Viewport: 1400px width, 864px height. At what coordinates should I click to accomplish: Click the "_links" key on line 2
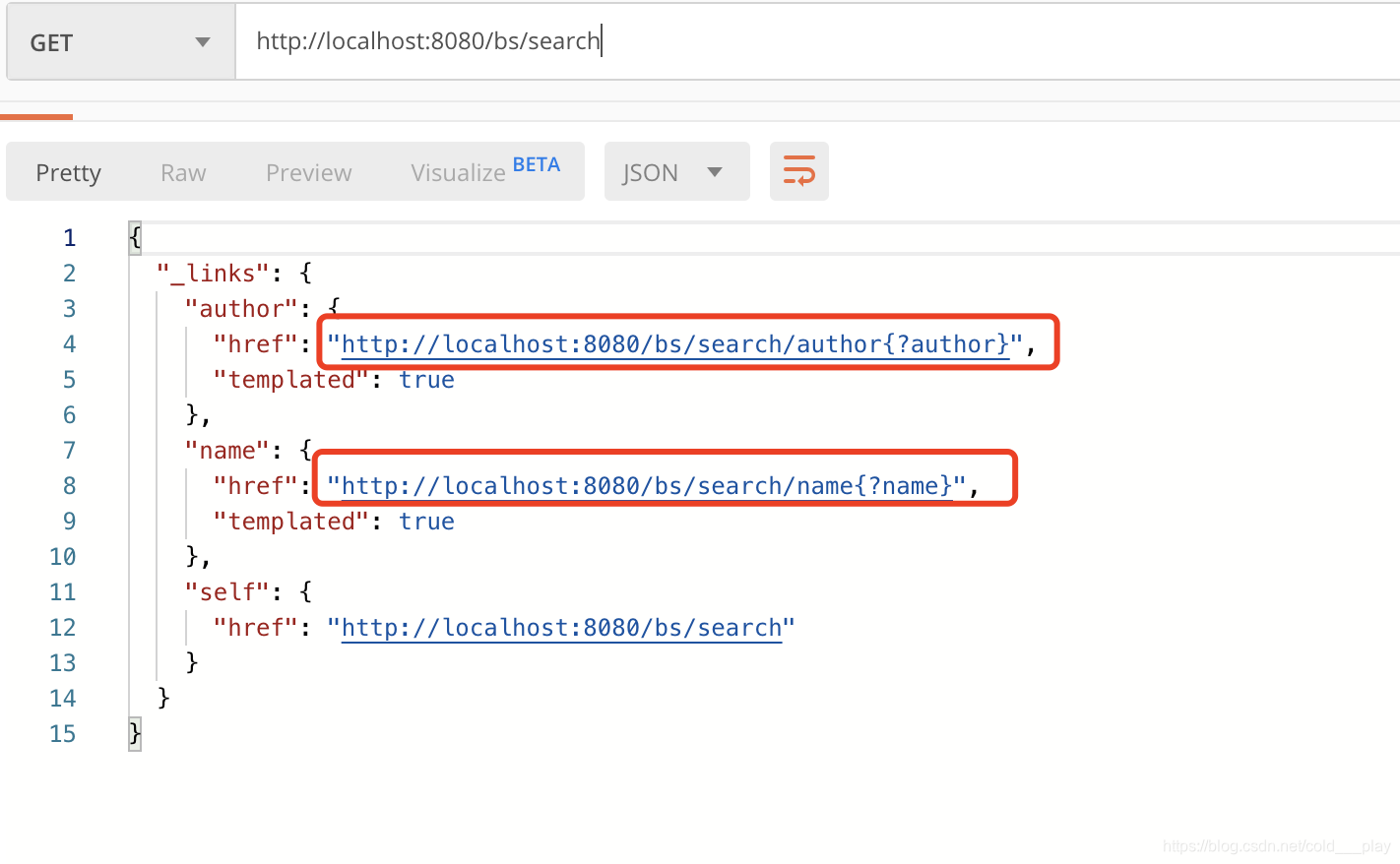pyautogui.click(x=214, y=273)
